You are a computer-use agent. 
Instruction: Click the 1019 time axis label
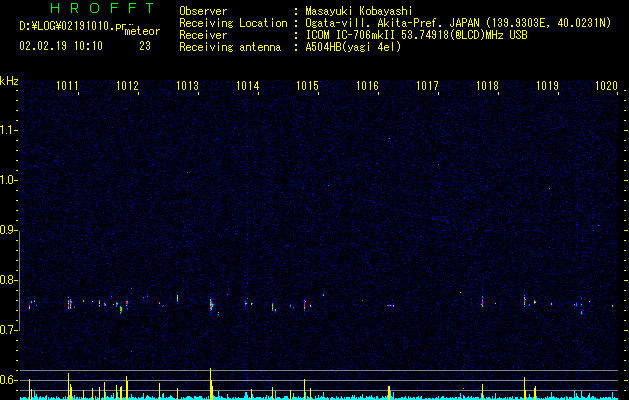(548, 86)
